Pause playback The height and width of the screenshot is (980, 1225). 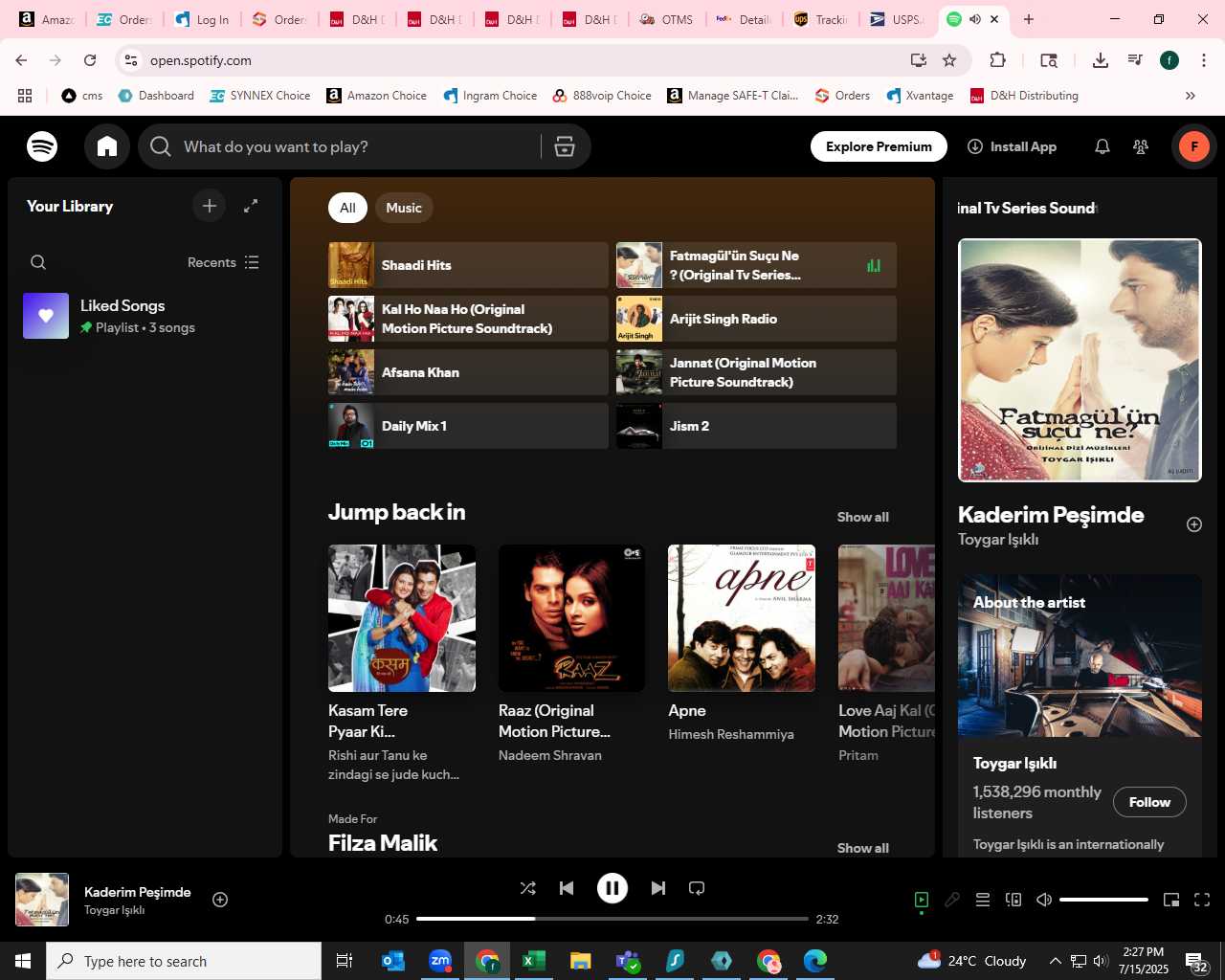(x=612, y=888)
